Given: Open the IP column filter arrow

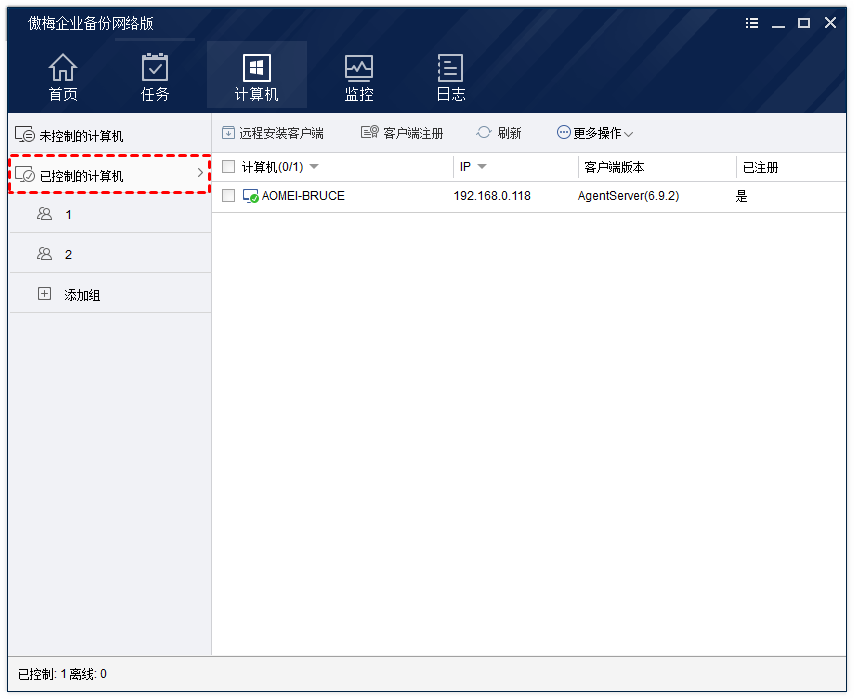Looking at the screenshot, I should [x=481, y=167].
